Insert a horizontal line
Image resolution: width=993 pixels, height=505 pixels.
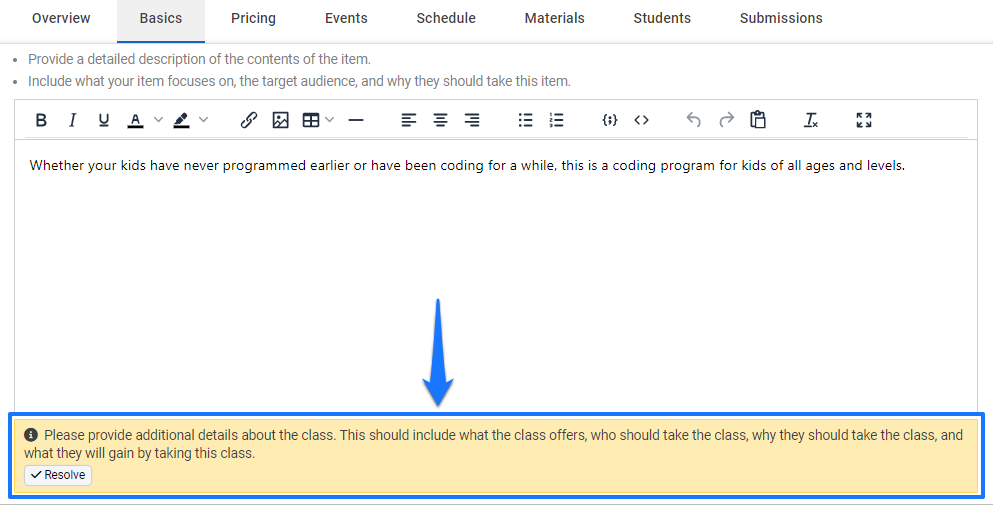pyautogui.click(x=356, y=120)
